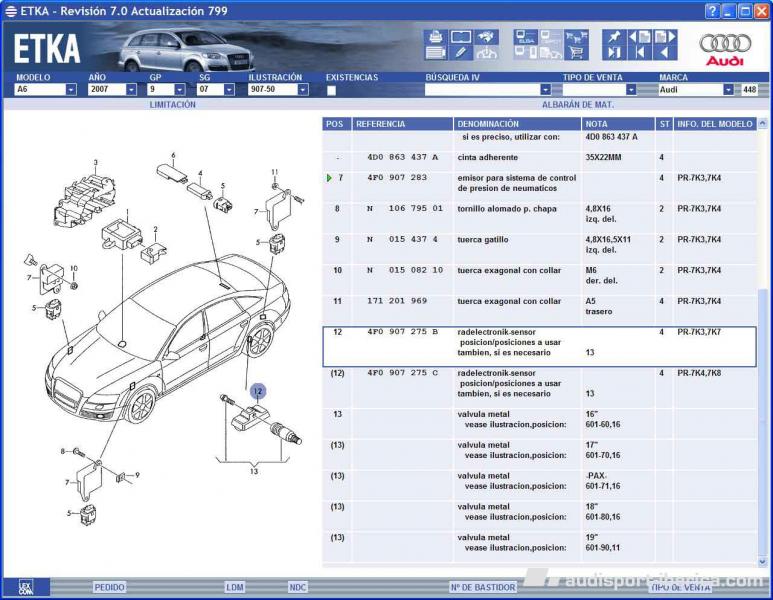Click the INFO. DEL MODELO column header
The image size is (773, 600).
tap(715, 124)
